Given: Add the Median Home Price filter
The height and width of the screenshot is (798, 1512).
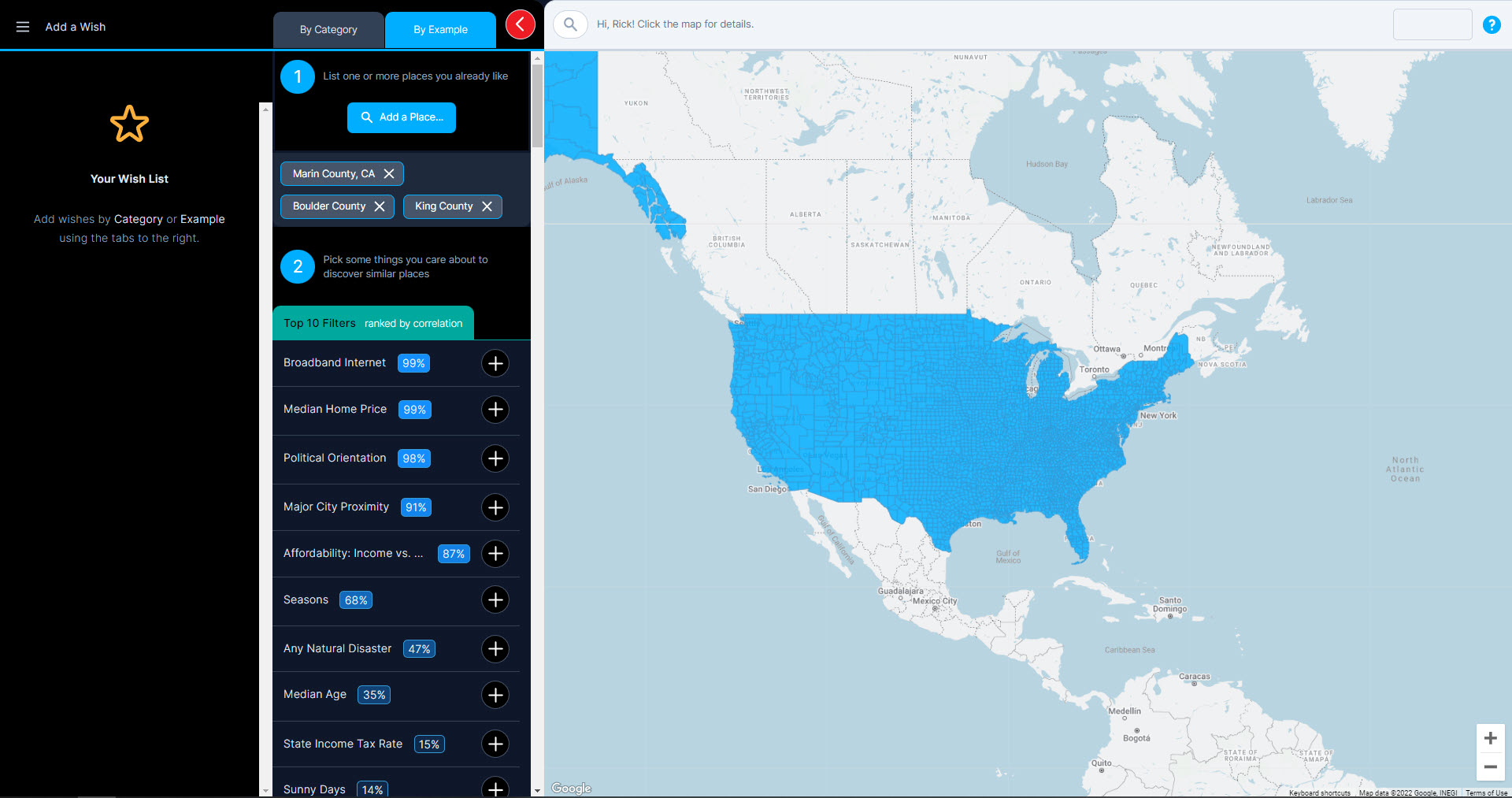Looking at the screenshot, I should (x=495, y=410).
